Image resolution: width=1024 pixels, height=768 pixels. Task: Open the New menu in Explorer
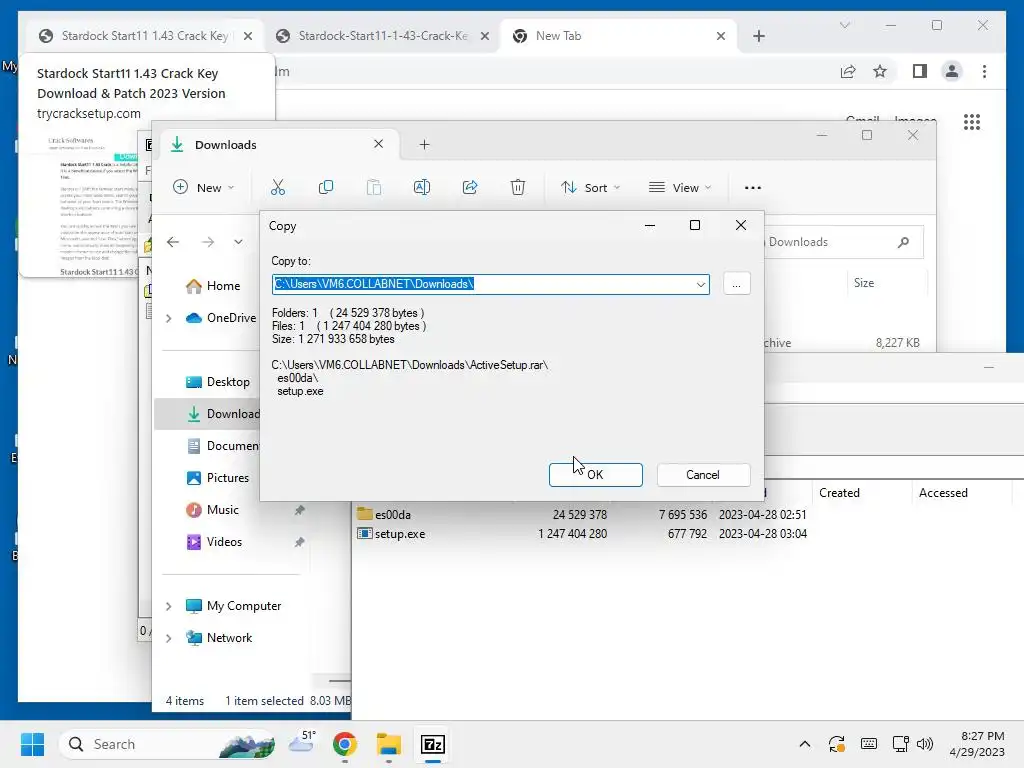click(x=203, y=187)
